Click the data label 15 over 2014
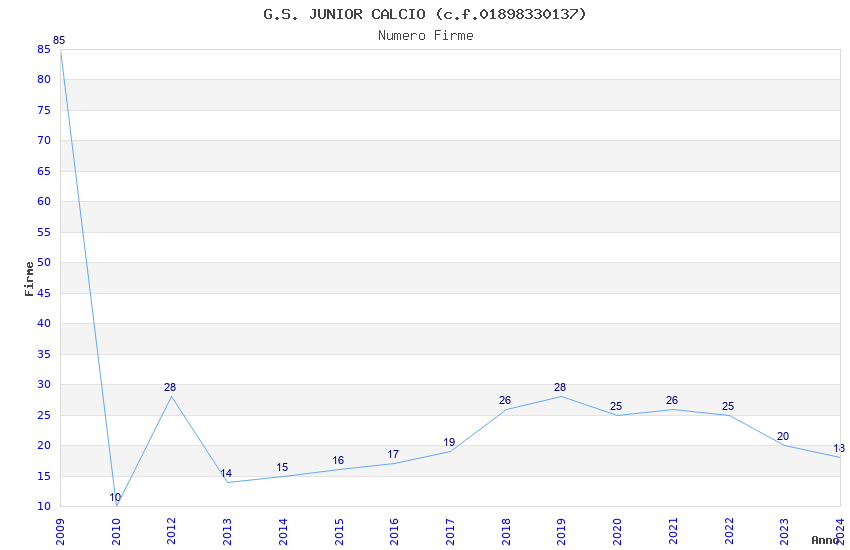Screen dimensions: 850x550 pyautogui.click(x=282, y=467)
